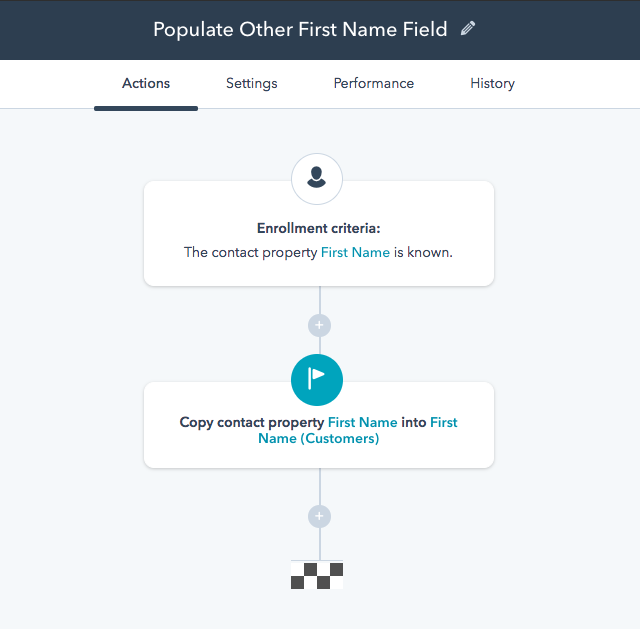Click 'The contact property' text in enrollment card

250,253
